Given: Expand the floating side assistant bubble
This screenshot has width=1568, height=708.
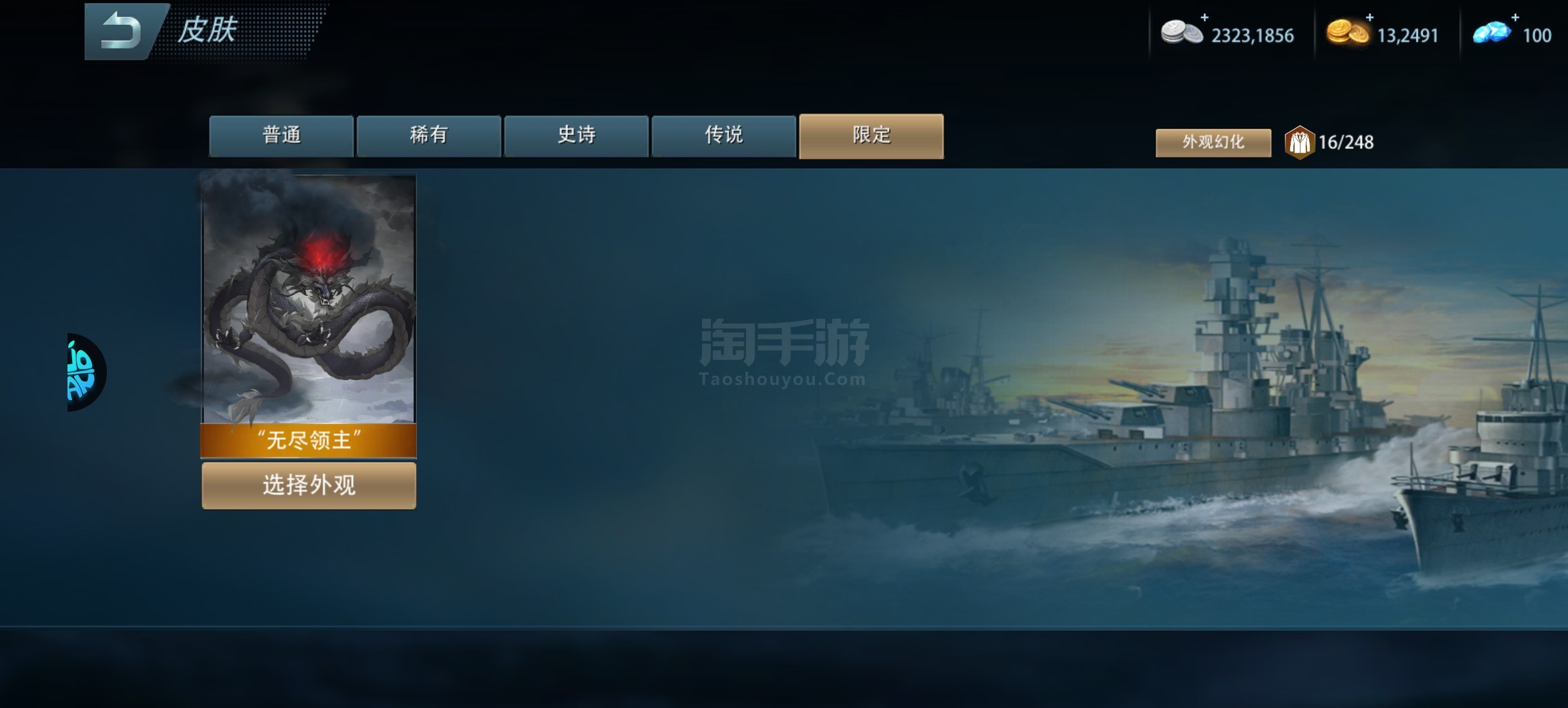Looking at the screenshot, I should (x=86, y=372).
